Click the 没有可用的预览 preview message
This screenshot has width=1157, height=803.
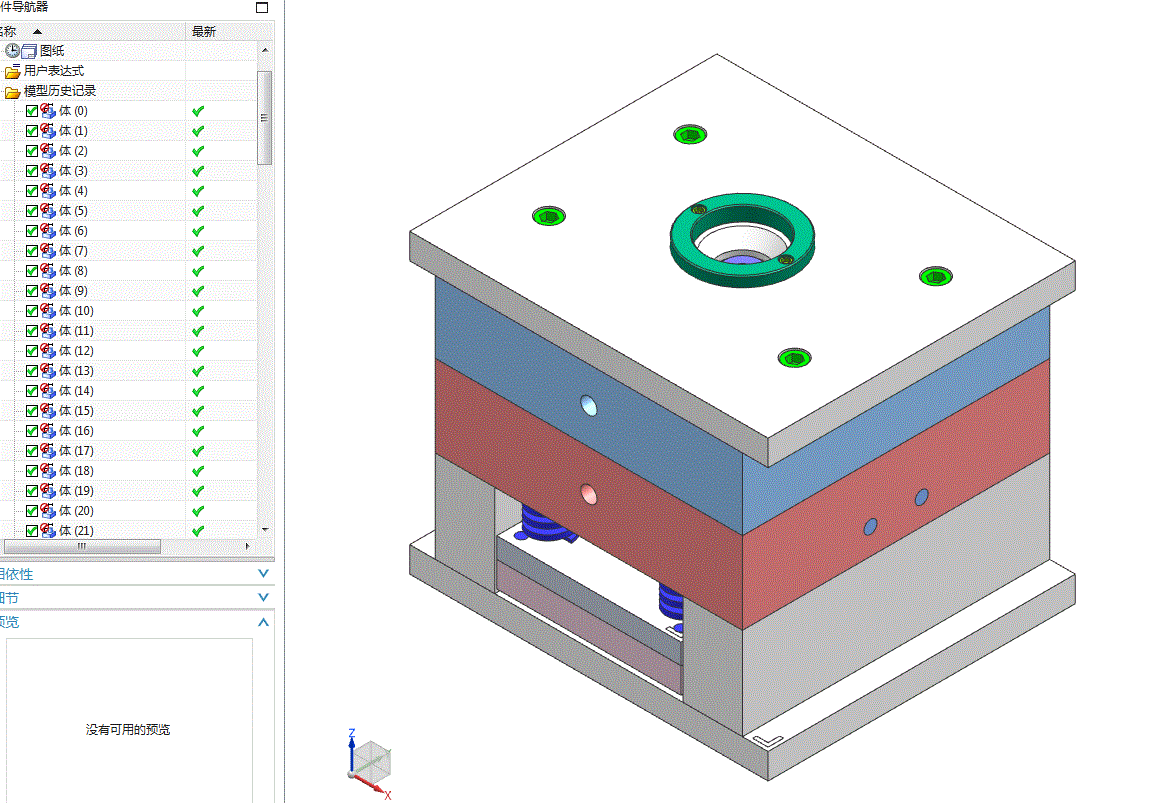[x=128, y=729]
